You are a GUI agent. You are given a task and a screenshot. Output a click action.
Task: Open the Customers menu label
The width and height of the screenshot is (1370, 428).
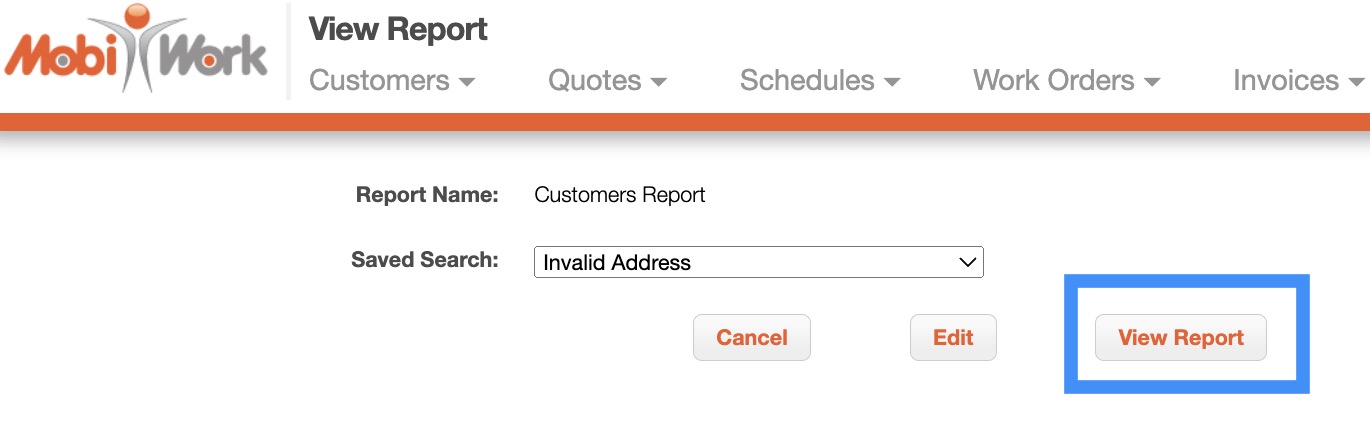[x=379, y=81]
